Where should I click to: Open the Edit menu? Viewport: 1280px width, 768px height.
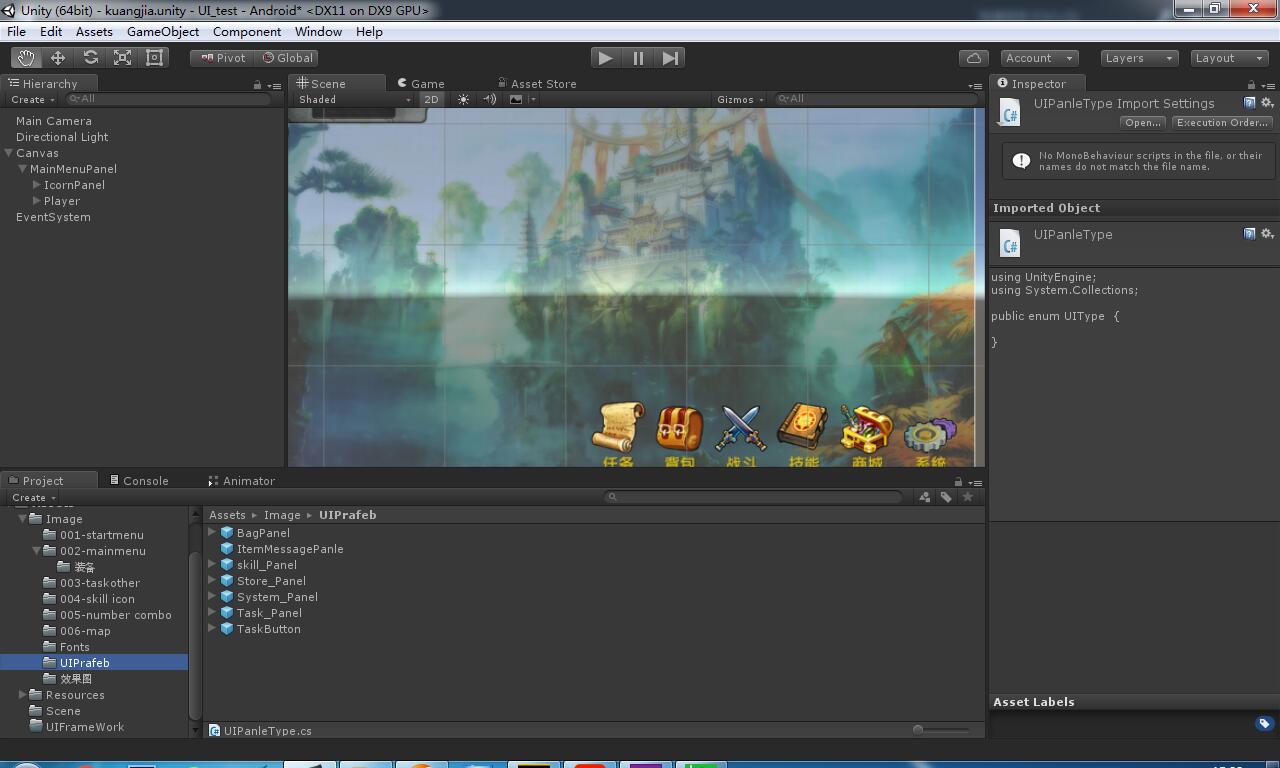(51, 32)
